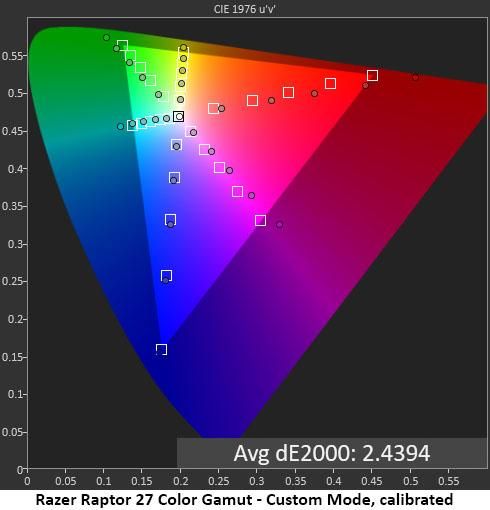This screenshot has height=510, width=490.
Task: Click the outermost measured magenta dot
Action: 280,225
